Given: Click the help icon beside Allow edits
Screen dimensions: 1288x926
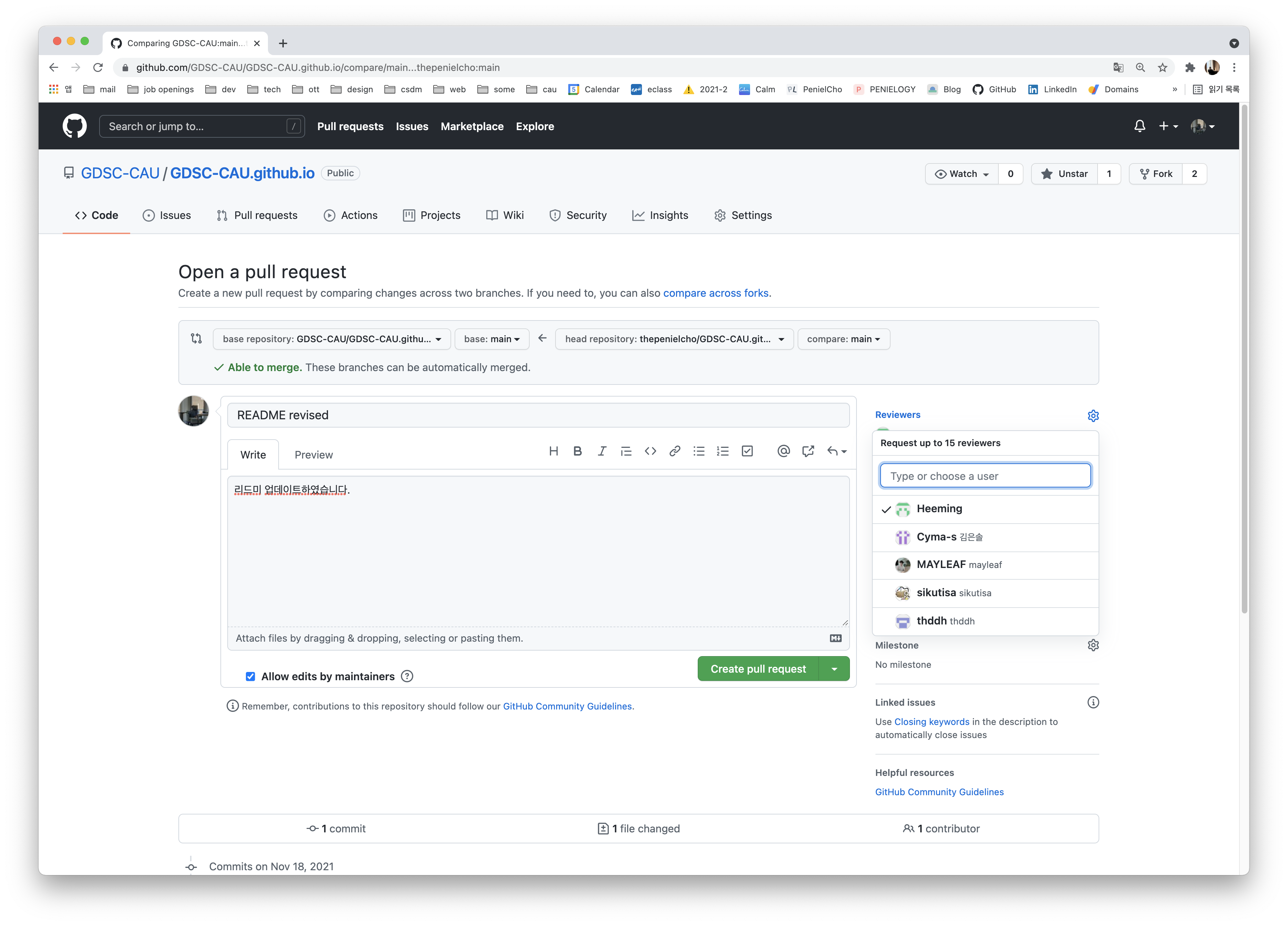Looking at the screenshot, I should coord(407,676).
